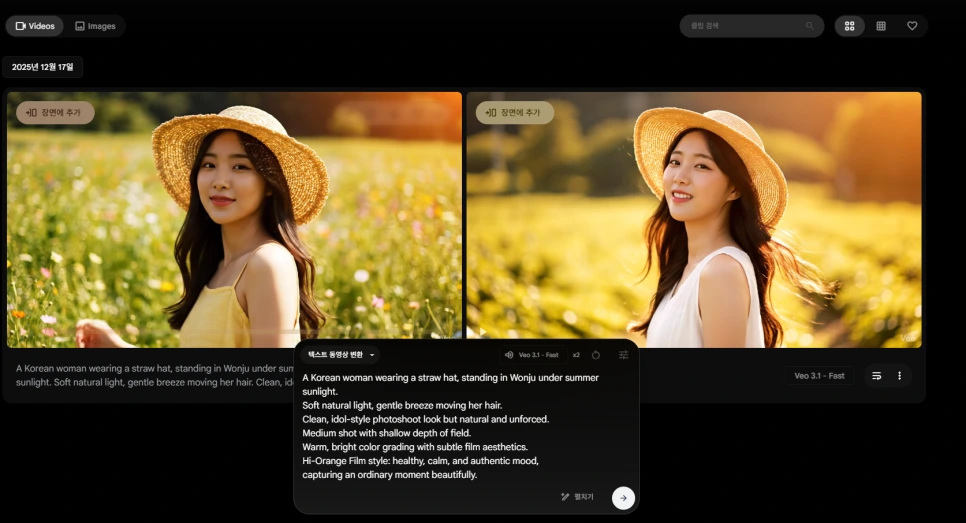Open the sliders settings icon in the prompt box

(623, 355)
